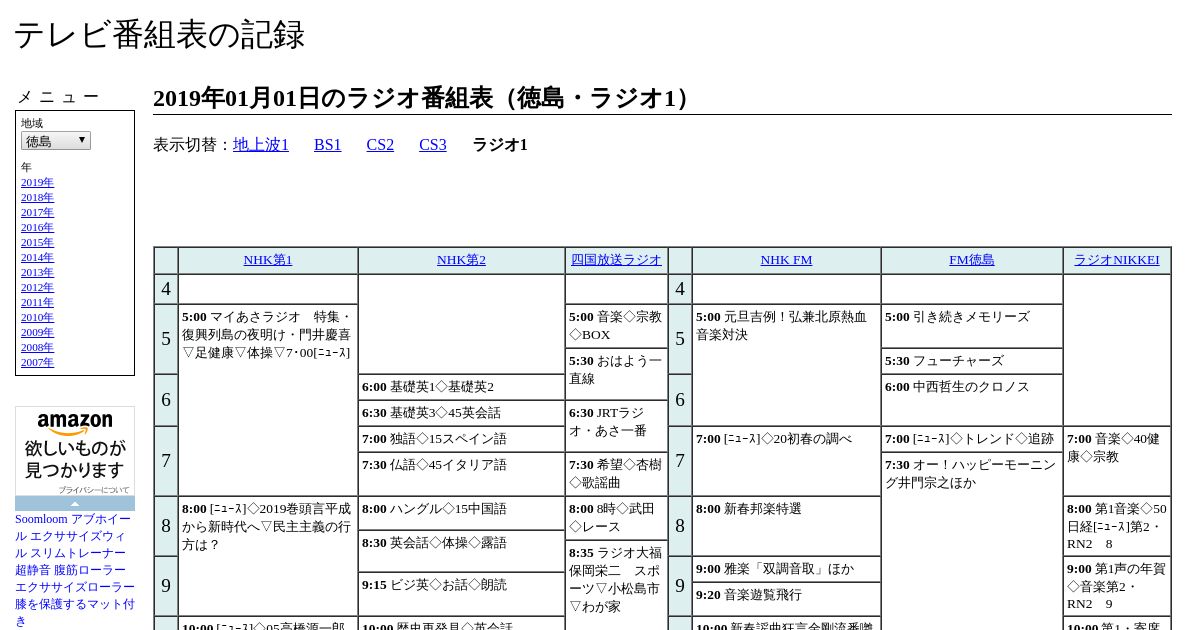Open the 四国放送ラジオ station link
The height and width of the screenshot is (630, 1200).
616,260
